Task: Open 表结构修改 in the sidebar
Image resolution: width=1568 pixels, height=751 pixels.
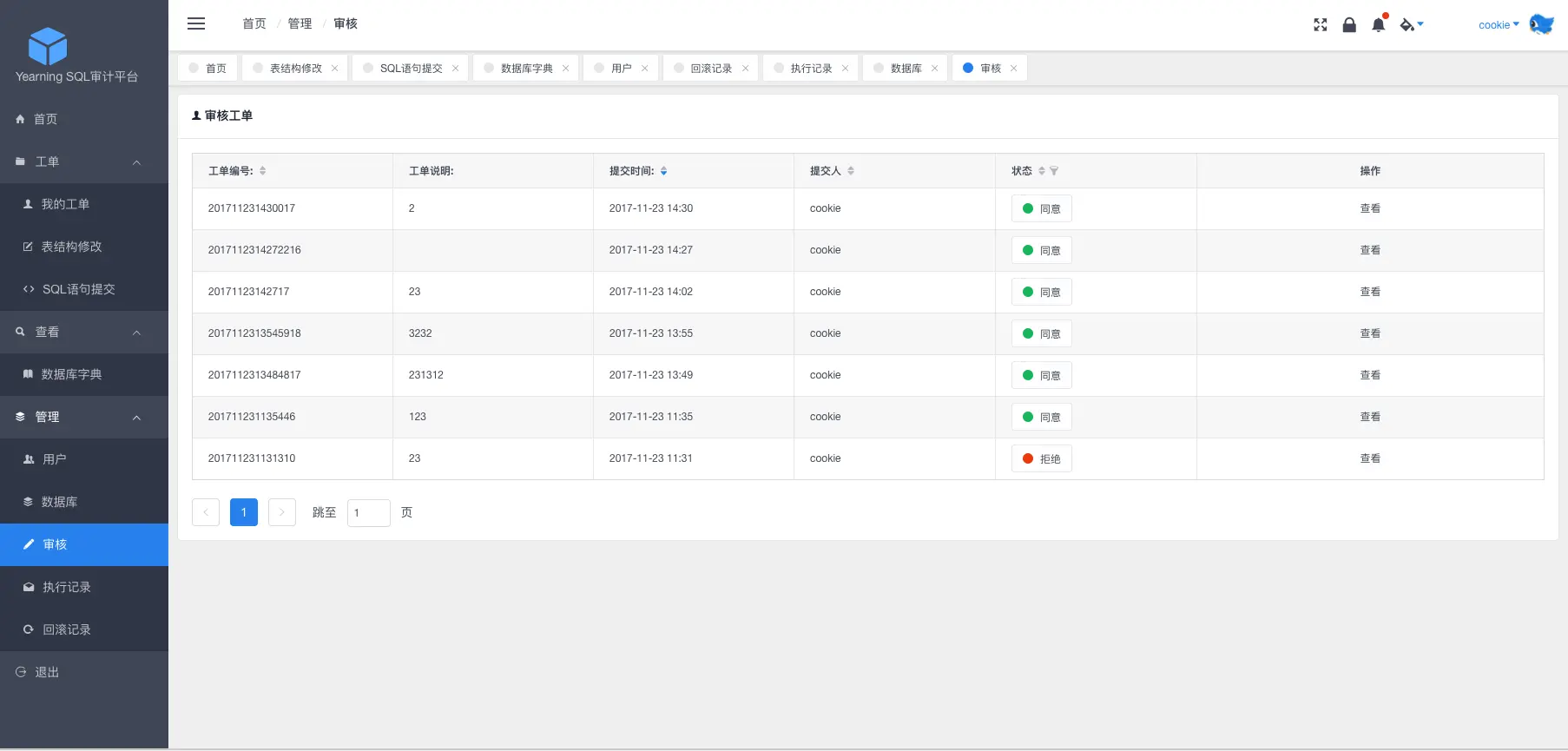Action: pos(84,247)
